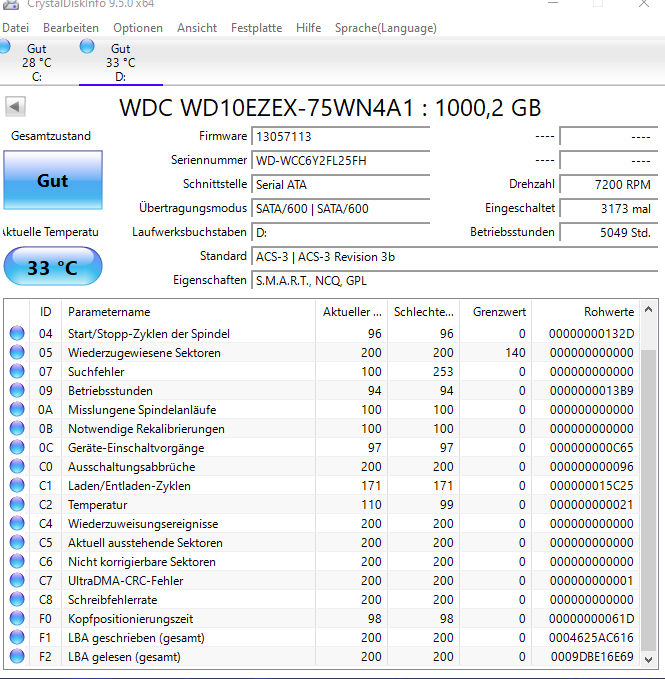
Task: Click status orb for 0C Geräte-Einschaltvorgänge
Action: 17,448
